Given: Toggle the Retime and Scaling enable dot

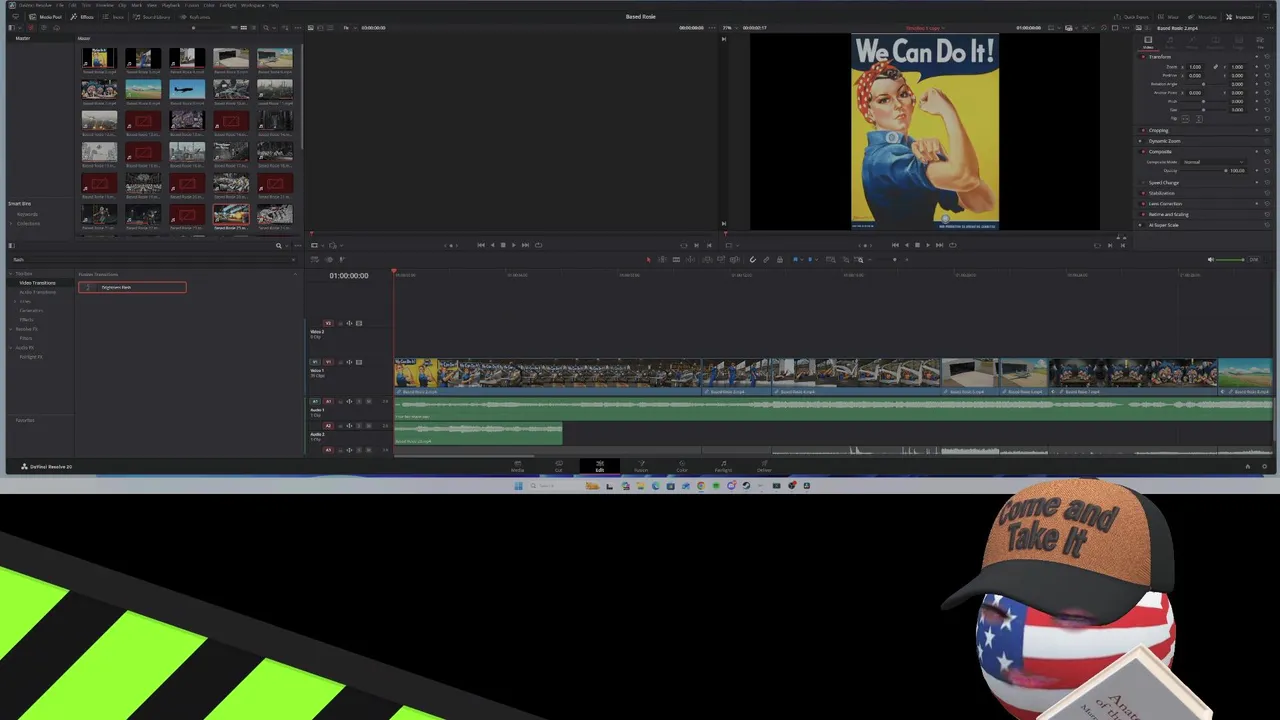Looking at the screenshot, I should (1143, 214).
